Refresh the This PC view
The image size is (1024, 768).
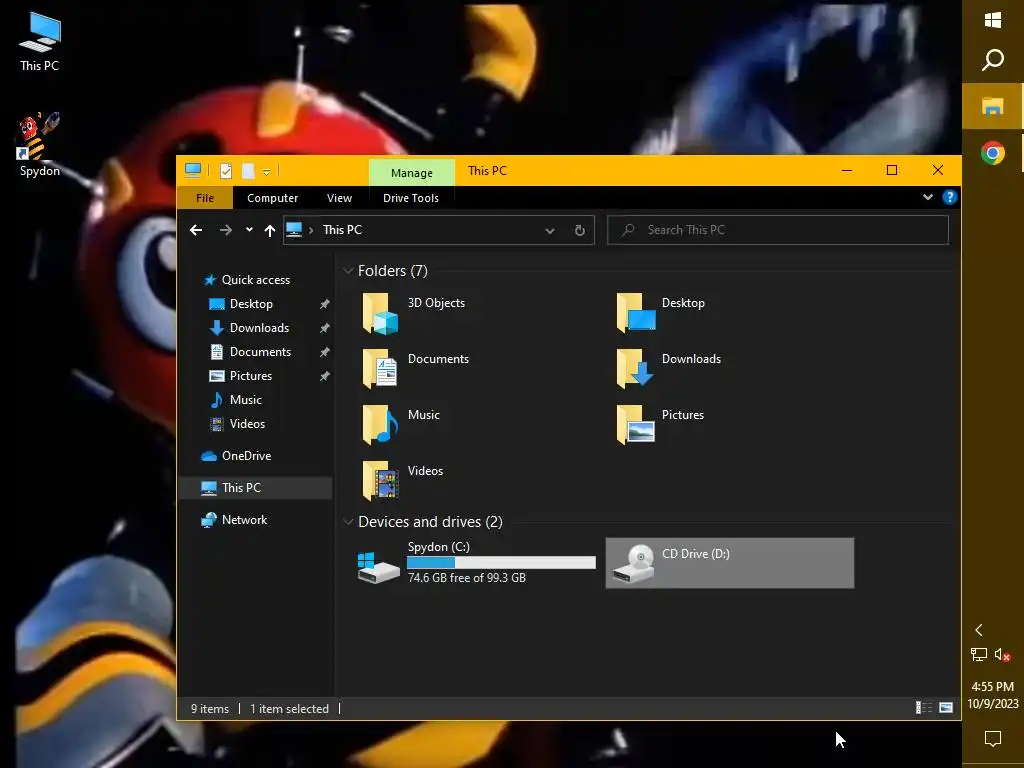[x=579, y=231]
